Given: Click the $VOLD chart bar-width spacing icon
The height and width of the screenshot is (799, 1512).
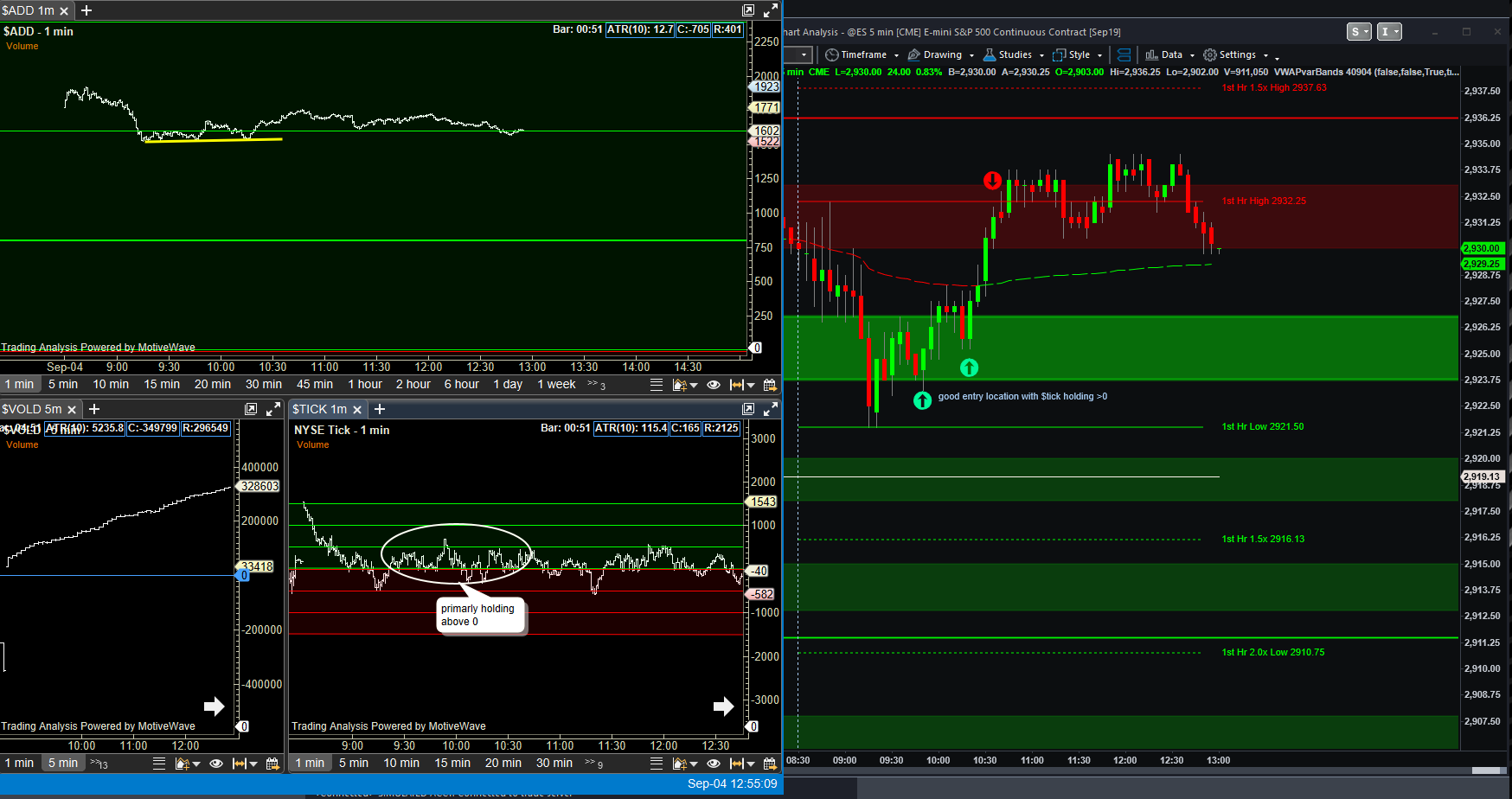Looking at the screenshot, I should 240,764.
